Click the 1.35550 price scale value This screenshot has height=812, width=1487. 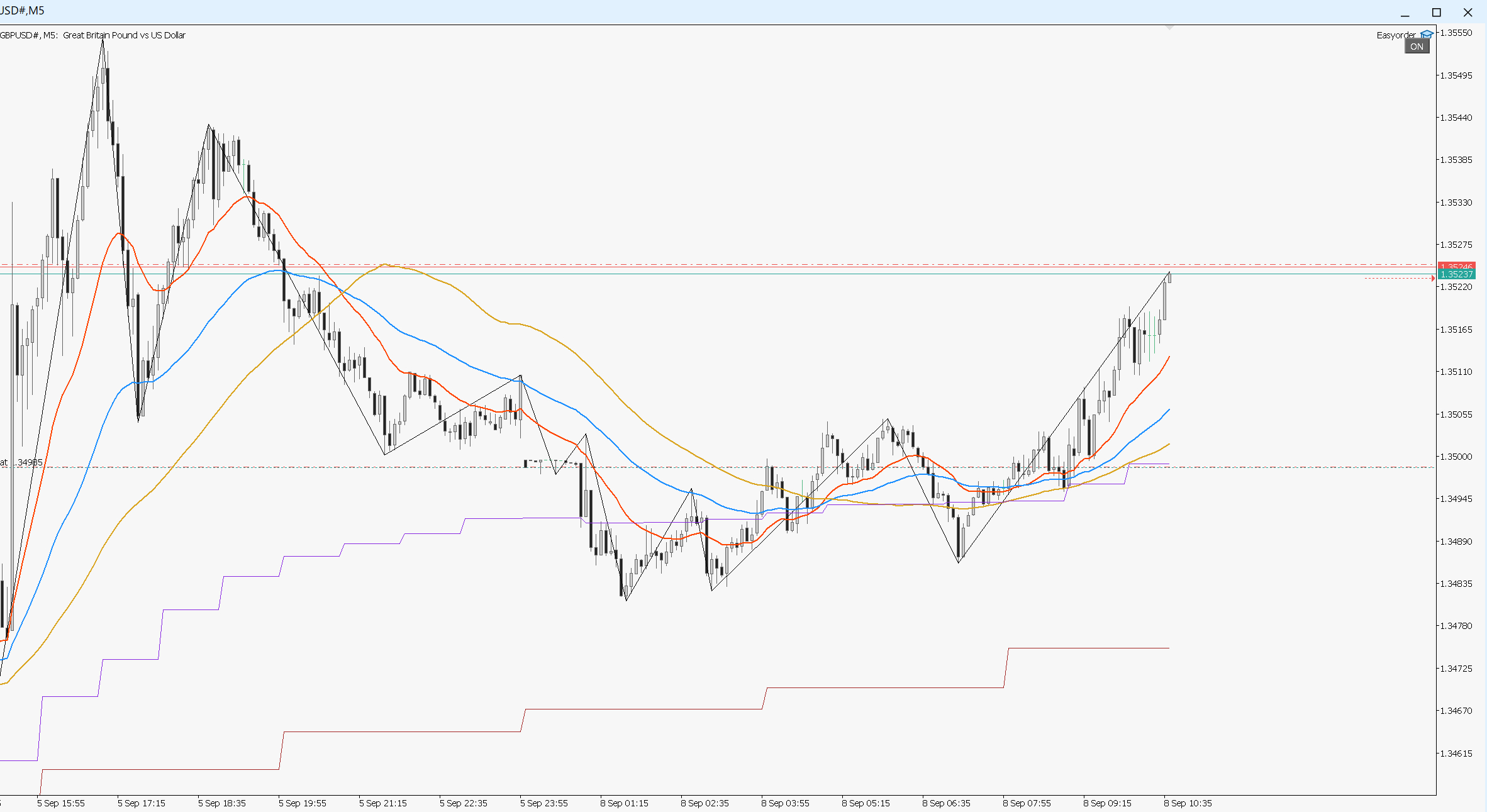(x=1456, y=33)
